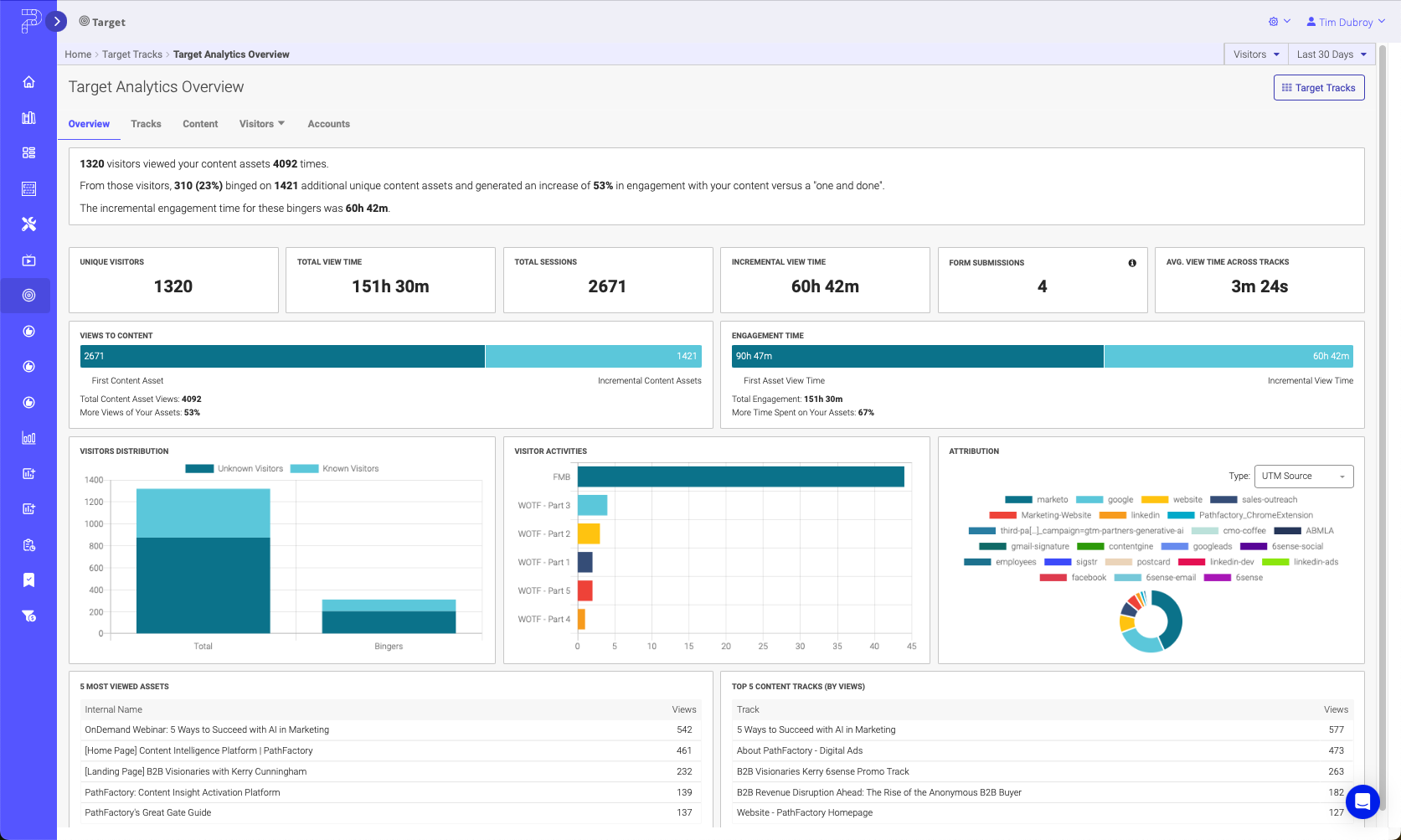The width and height of the screenshot is (1401, 840).
Task: Expand the sidebar with the arrow button
Action: 57,22
